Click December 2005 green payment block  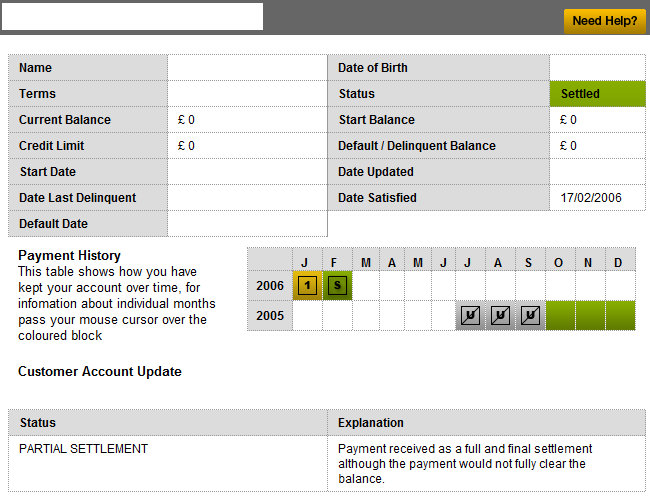[x=620, y=316]
